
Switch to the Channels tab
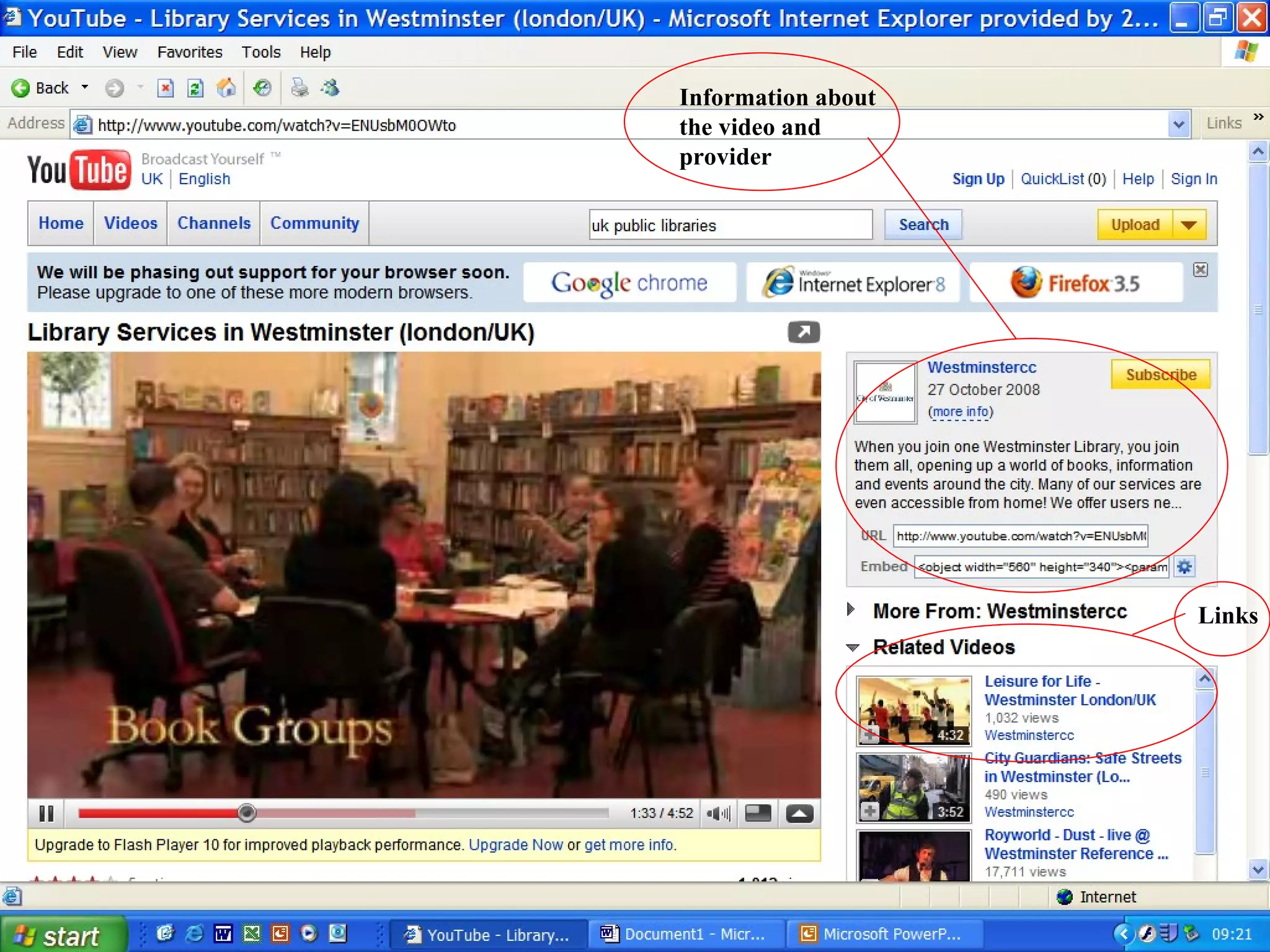click(213, 223)
